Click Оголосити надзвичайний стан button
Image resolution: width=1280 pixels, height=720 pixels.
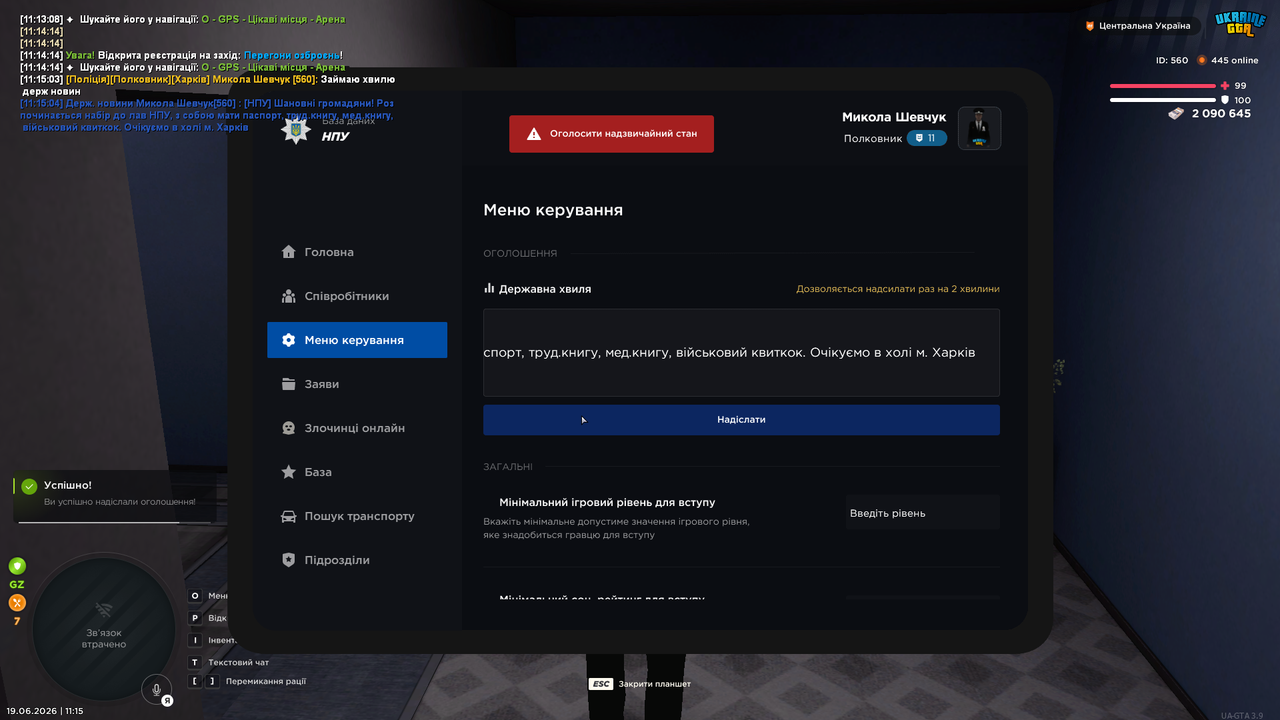611,134
